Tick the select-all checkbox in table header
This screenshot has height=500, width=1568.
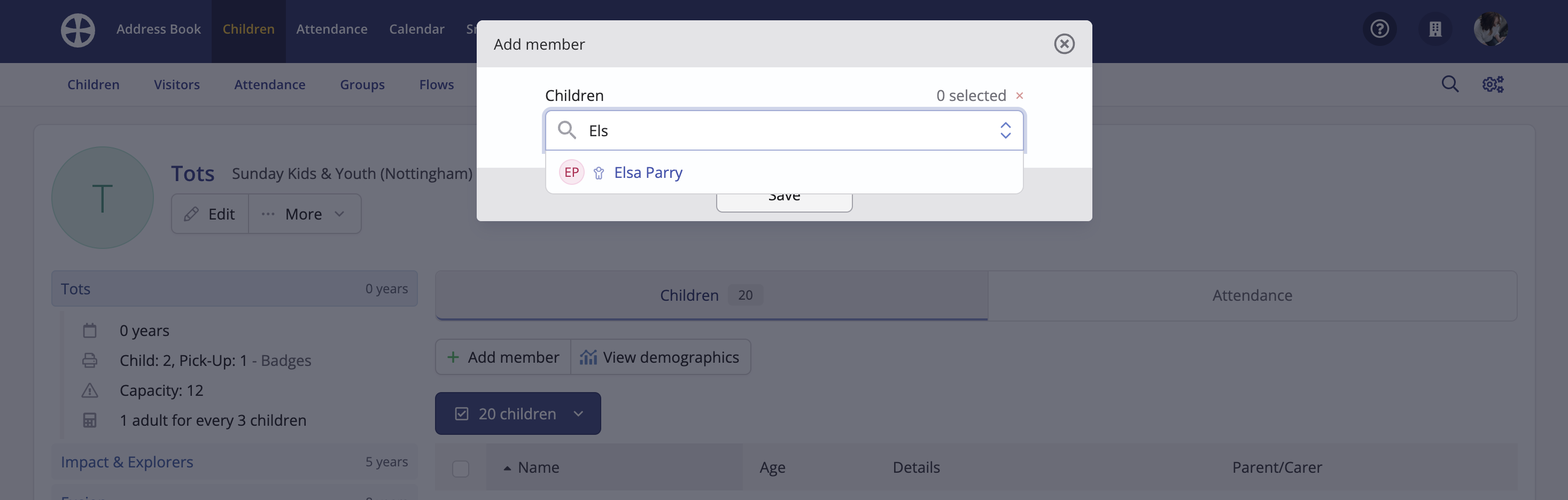tap(461, 468)
